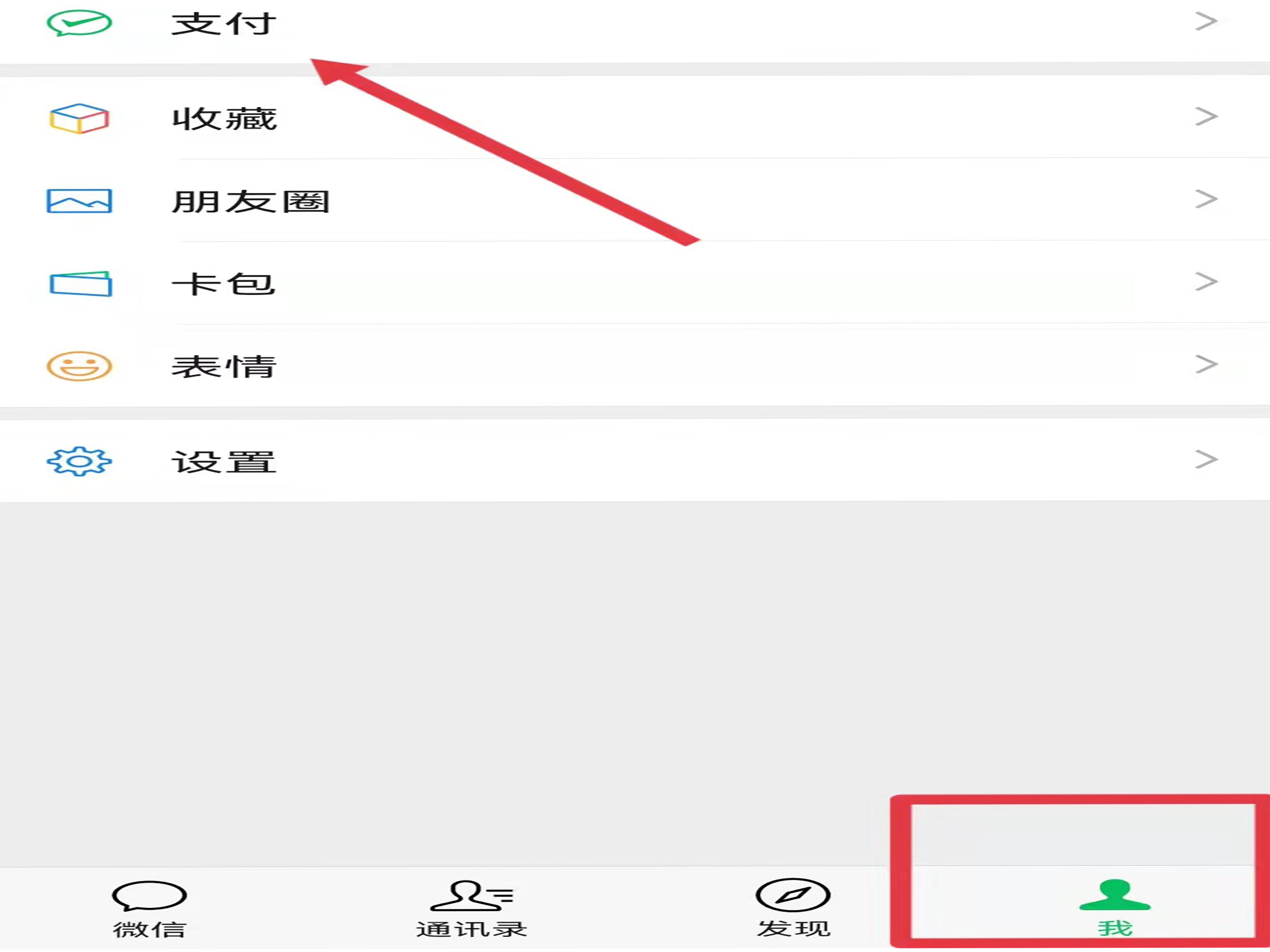This screenshot has height=952, width=1270.
Task: Tap the blue settings gear icon
Action: pos(79,461)
